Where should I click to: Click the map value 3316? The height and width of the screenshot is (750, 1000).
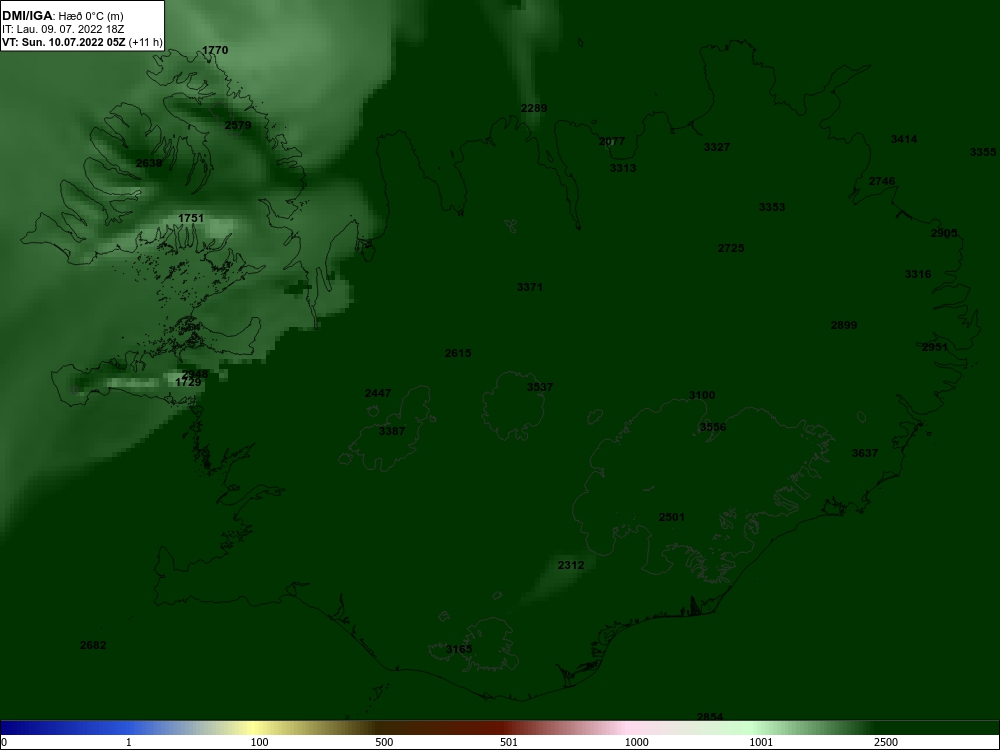[918, 274]
